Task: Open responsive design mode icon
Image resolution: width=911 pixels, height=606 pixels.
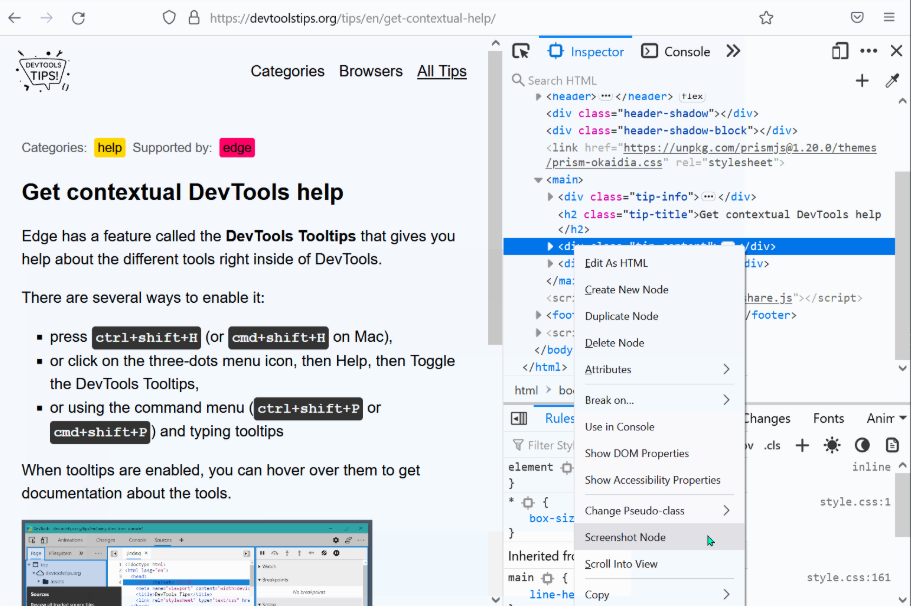Action: 840,51
